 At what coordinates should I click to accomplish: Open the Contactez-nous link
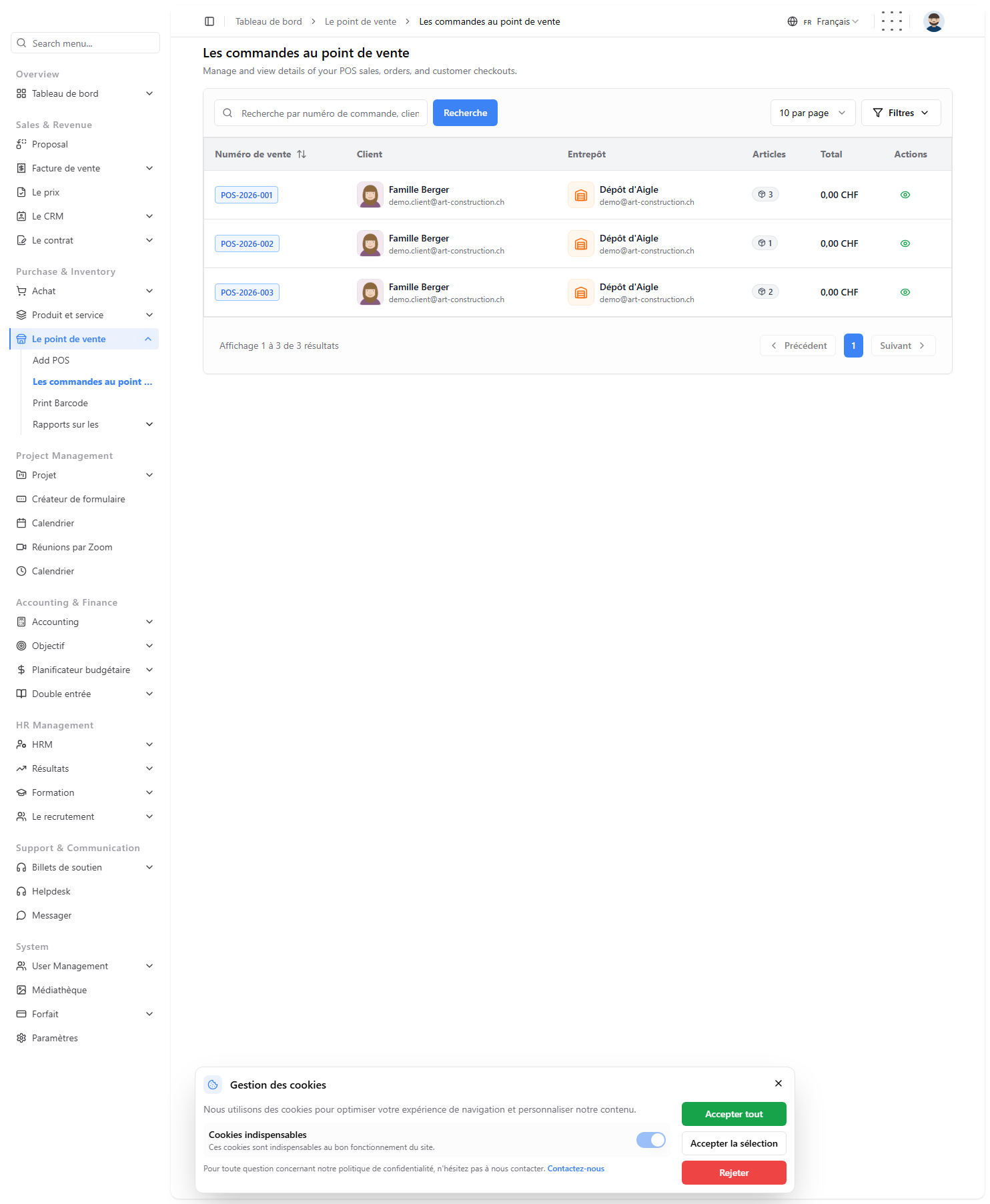click(576, 1169)
